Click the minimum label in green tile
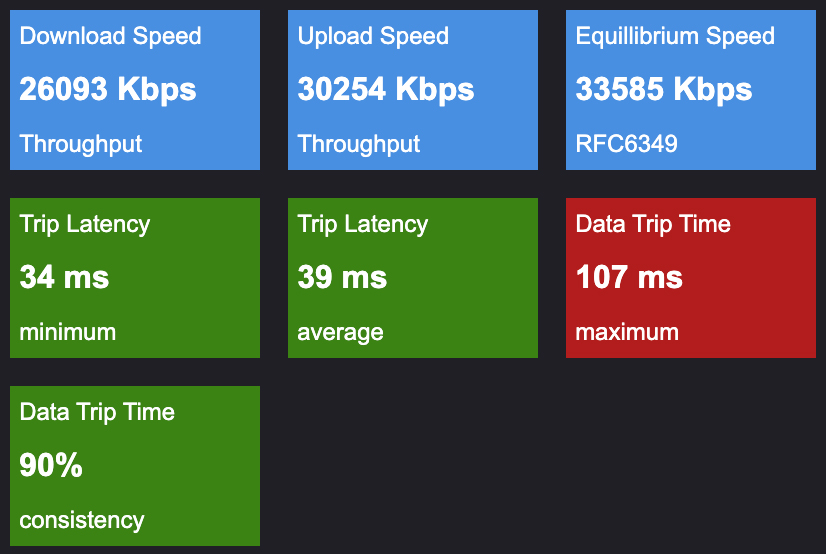The height and width of the screenshot is (554, 826). click(x=67, y=332)
